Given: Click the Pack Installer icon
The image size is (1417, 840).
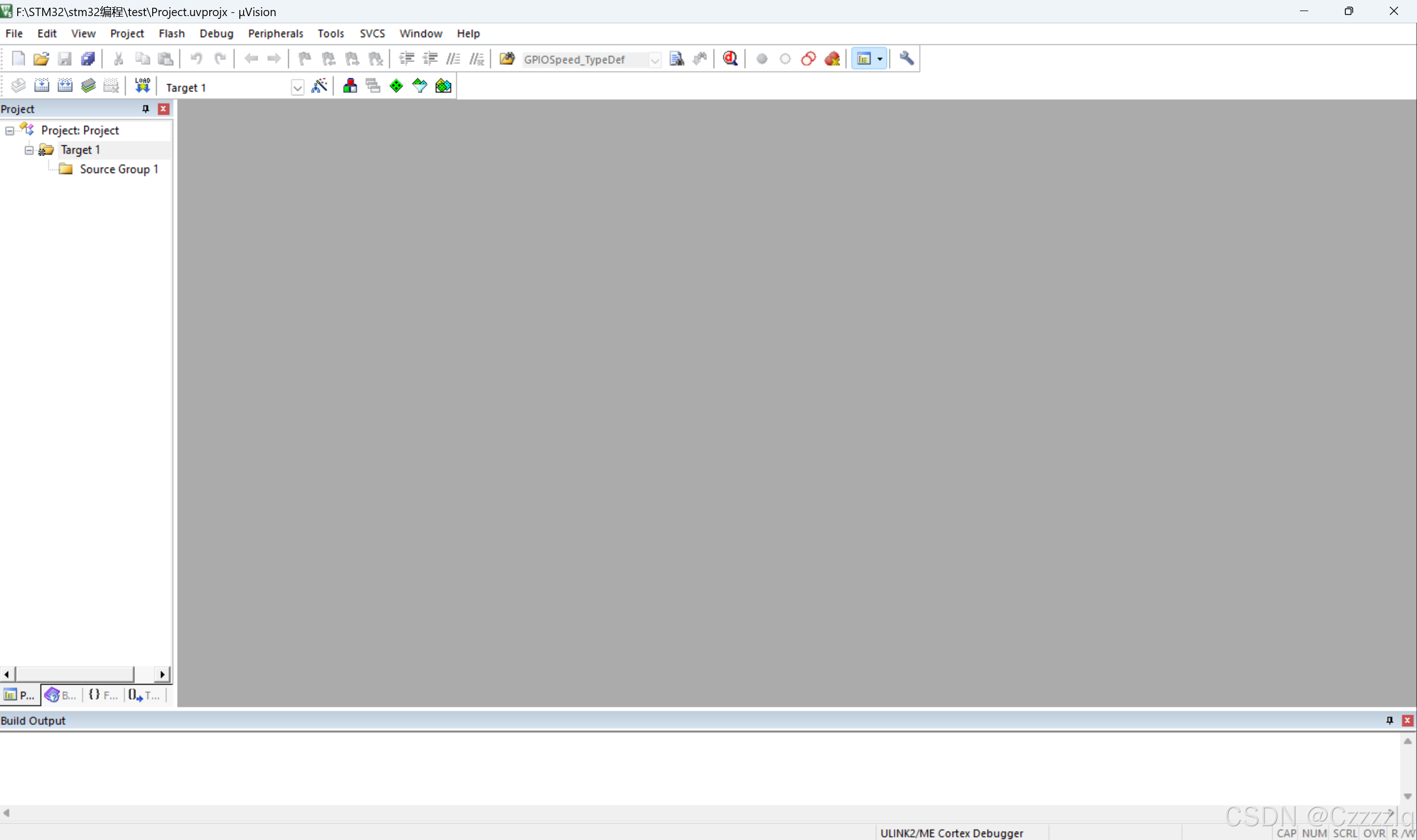Looking at the screenshot, I should tap(443, 86).
